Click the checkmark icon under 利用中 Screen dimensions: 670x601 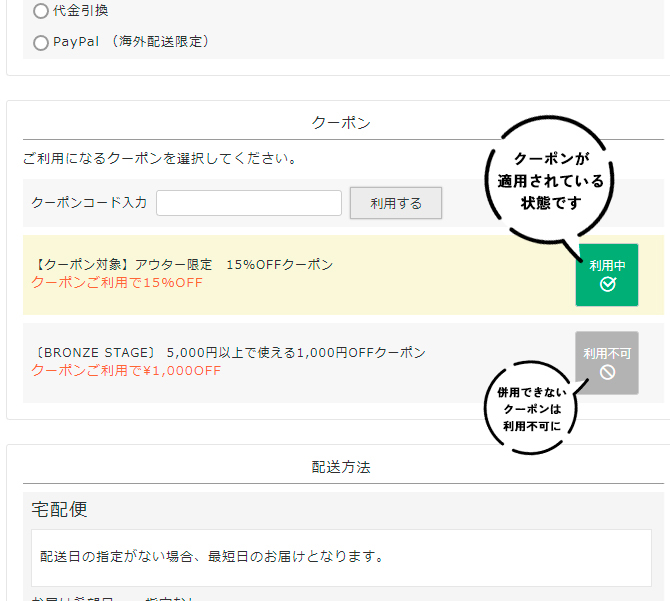click(x=607, y=285)
